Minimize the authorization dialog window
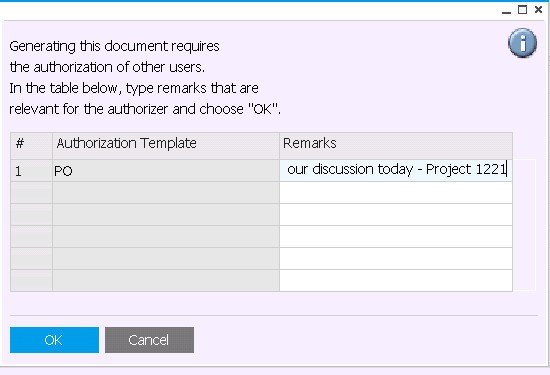 click(x=506, y=11)
